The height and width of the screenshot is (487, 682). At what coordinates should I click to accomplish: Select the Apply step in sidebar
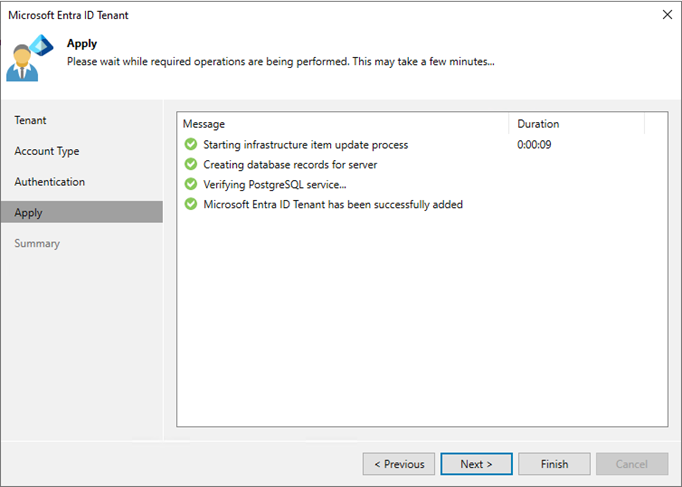click(82, 212)
